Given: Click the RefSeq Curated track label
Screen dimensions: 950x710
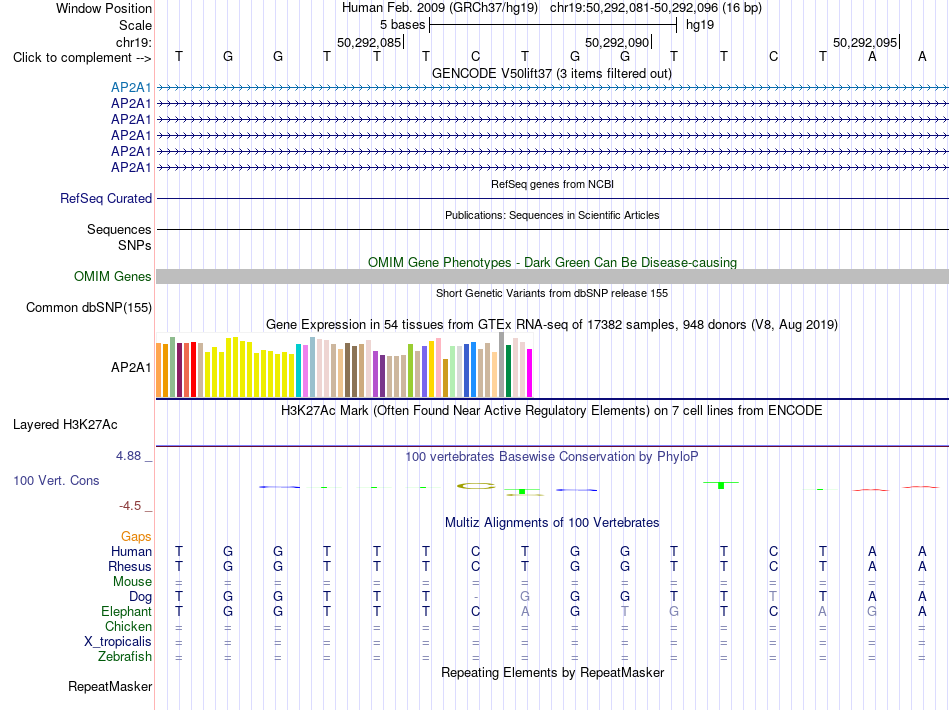Looking at the screenshot, I should pyautogui.click(x=106, y=198).
